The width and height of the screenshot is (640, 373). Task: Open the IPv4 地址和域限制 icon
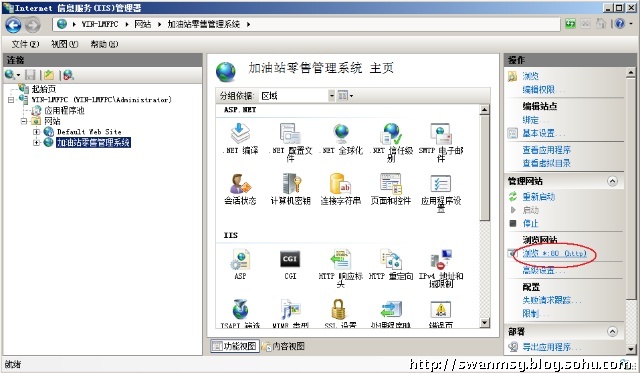pos(441,260)
